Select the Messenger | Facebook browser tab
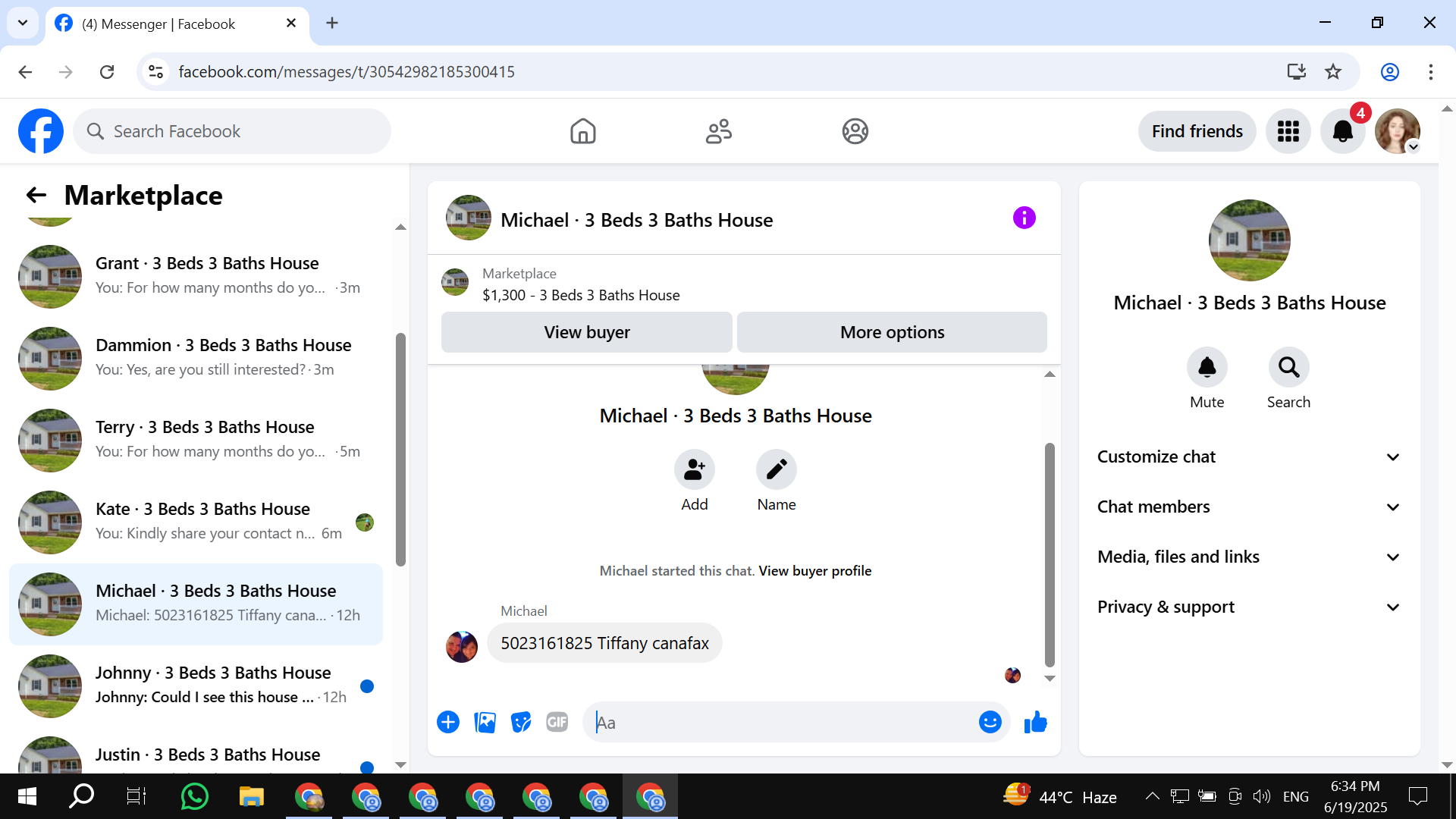This screenshot has width=1456, height=819. [177, 24]
